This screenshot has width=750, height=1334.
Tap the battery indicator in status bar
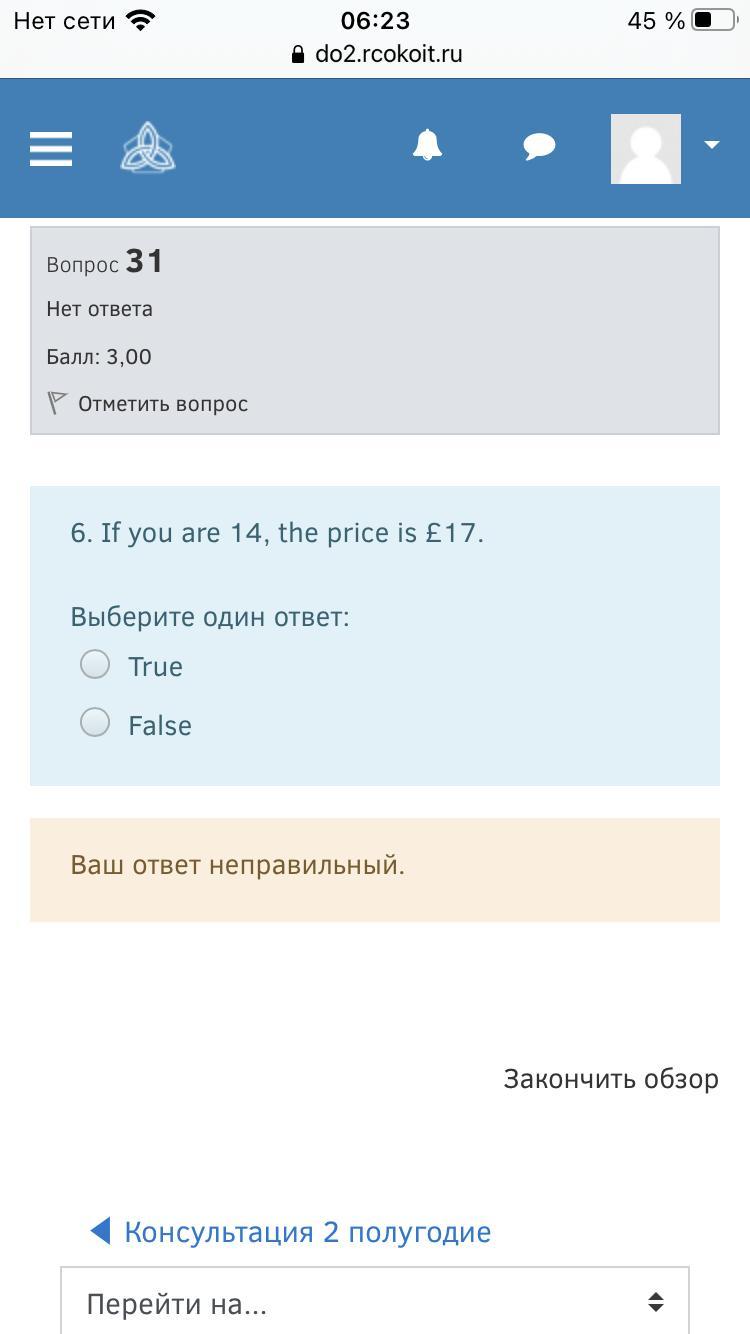[713, 20]
